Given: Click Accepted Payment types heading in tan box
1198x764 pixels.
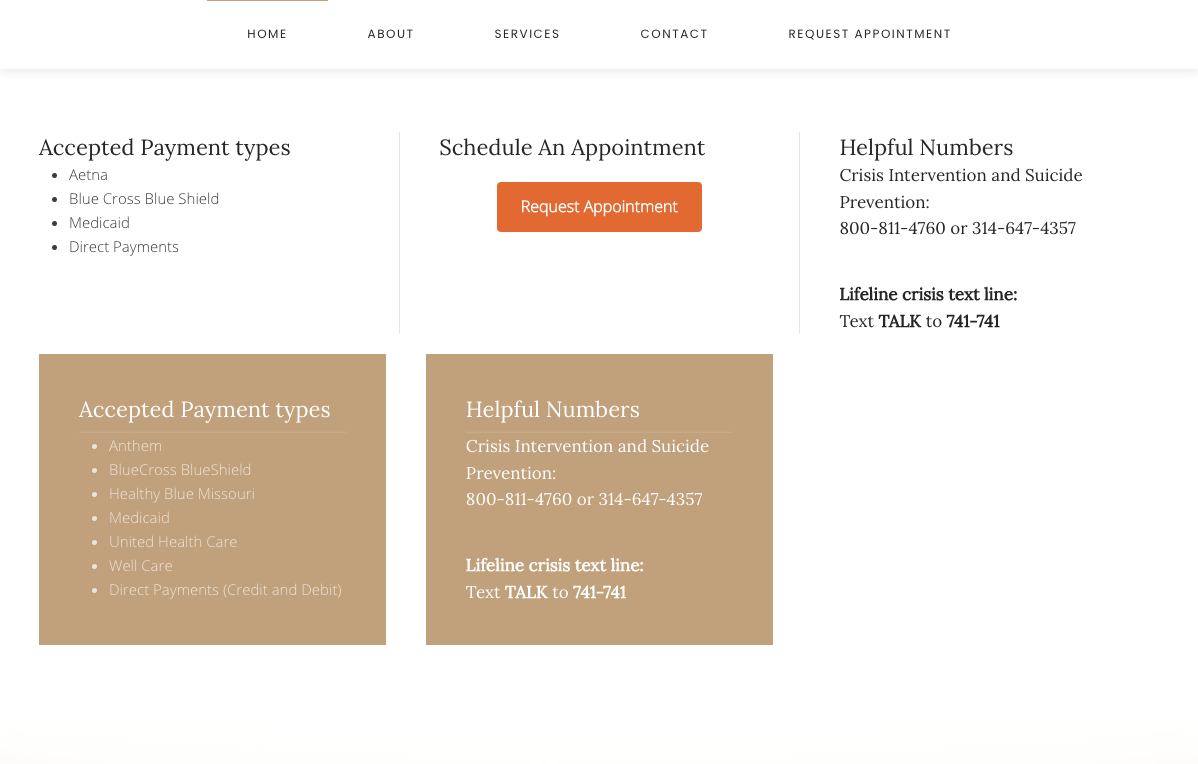Looking at the screenshot, I should click(x=205, y=410).
